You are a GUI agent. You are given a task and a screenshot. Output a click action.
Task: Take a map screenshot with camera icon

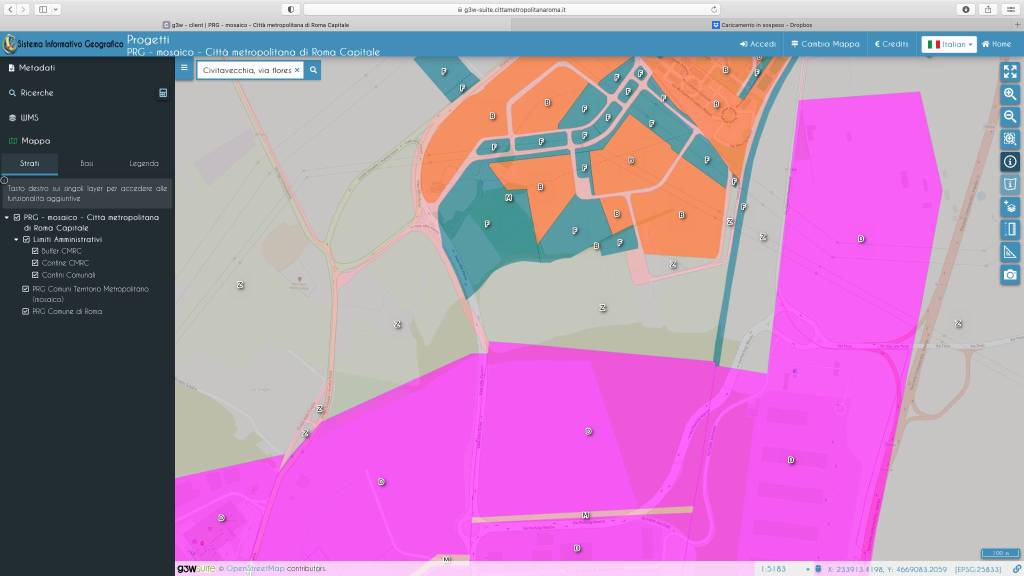1010,275
